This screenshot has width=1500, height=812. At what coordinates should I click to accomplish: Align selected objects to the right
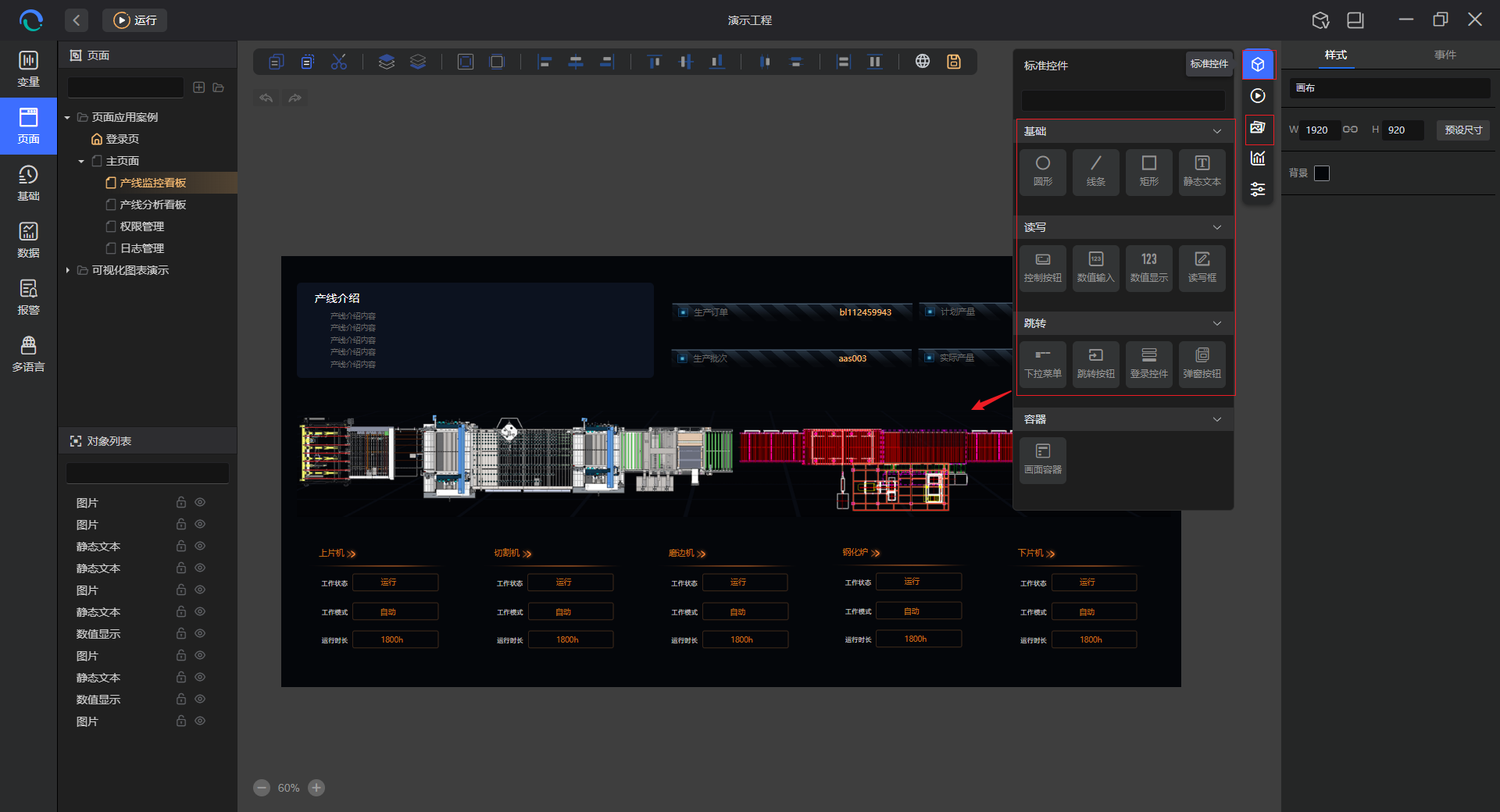607,62
